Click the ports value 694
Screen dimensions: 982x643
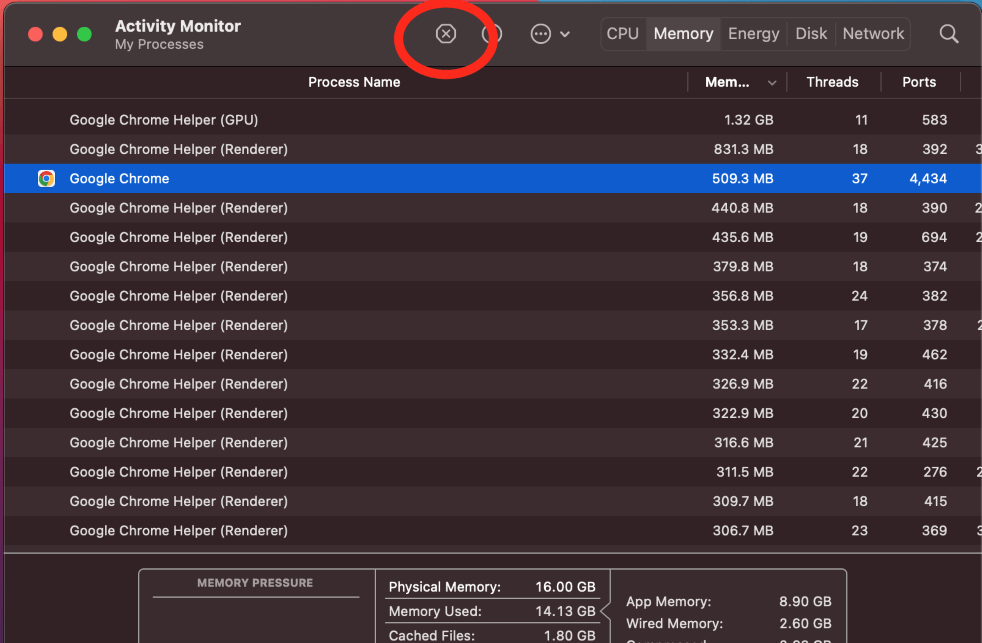pyautogui.click(x=934, y=237)
